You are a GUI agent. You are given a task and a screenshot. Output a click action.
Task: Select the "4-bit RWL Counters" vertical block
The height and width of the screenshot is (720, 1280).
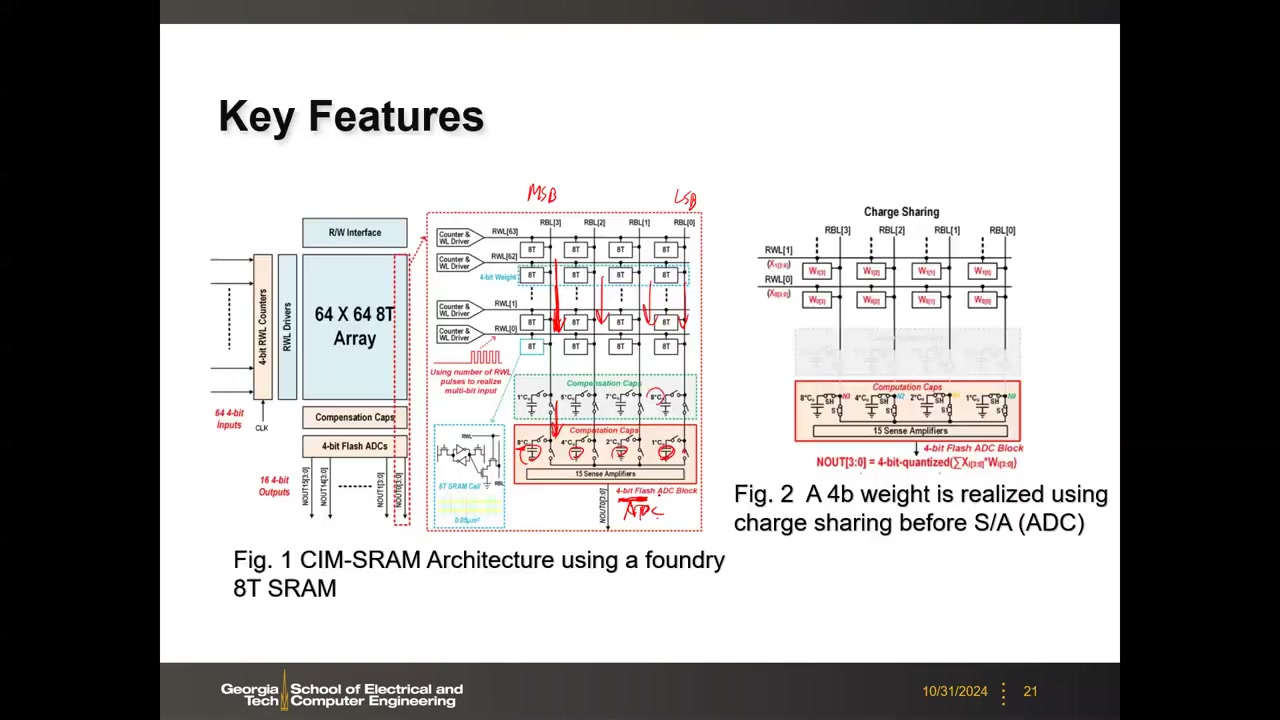pos(263,327)
